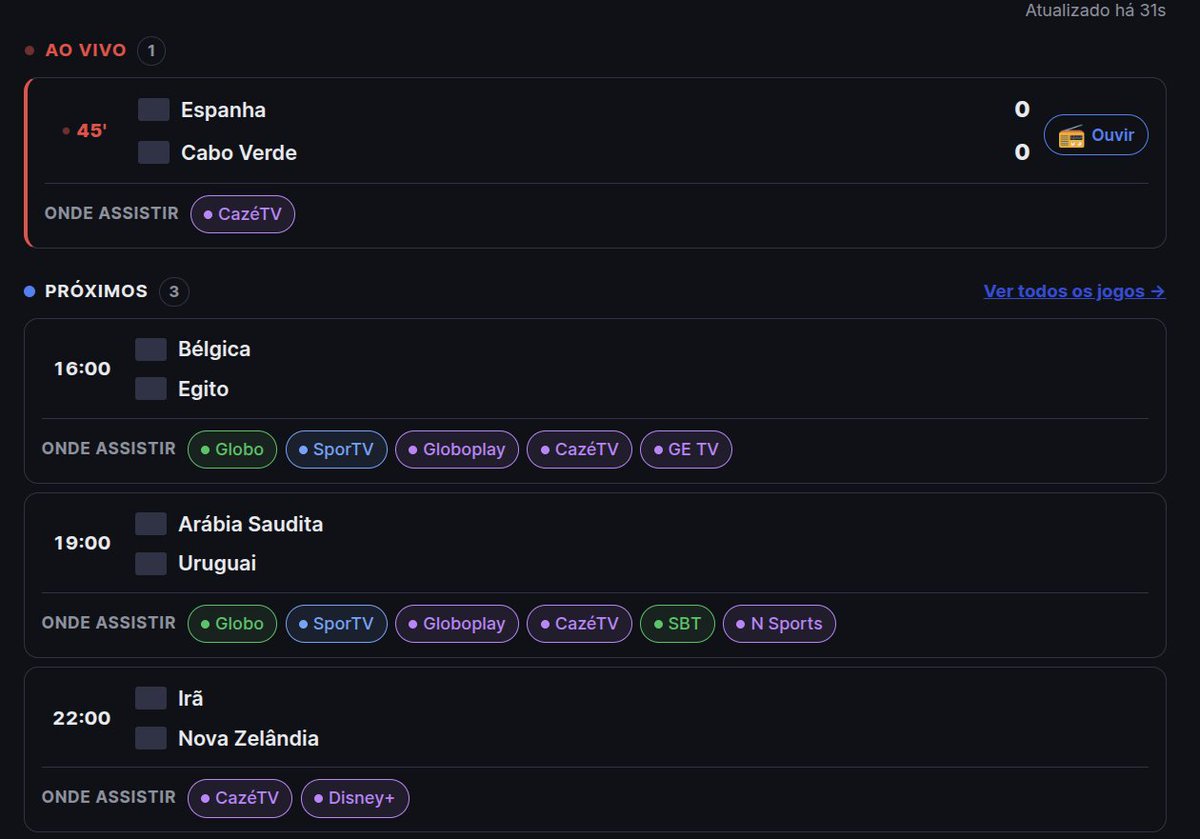Select the CazéTV channel chip in the live match
1200x839 pixels.
pyautogui.click(x=243, y=214)
